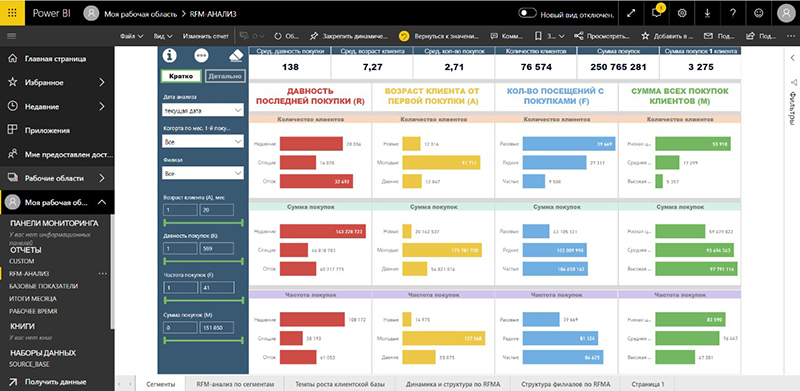
Task: Open the Файл menu
Action: [x=132, y=36]
